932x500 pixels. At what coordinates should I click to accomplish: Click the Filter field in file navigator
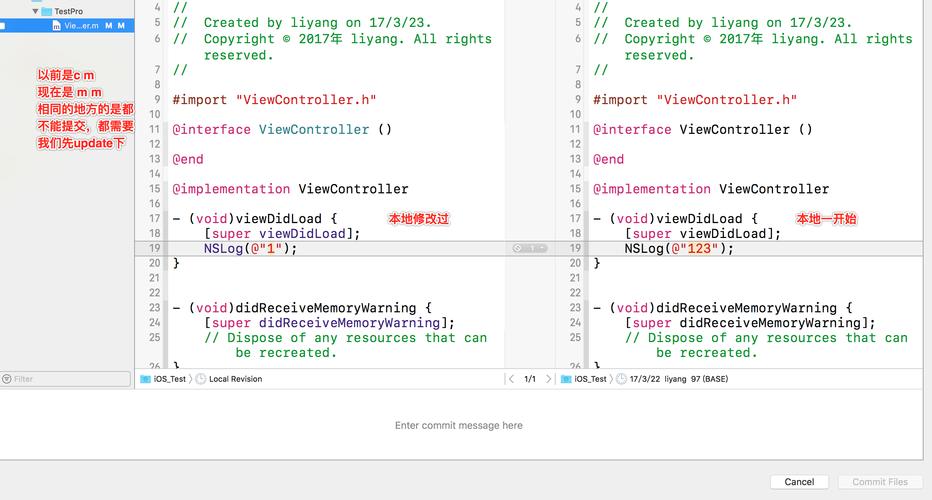tap(65, 379)
